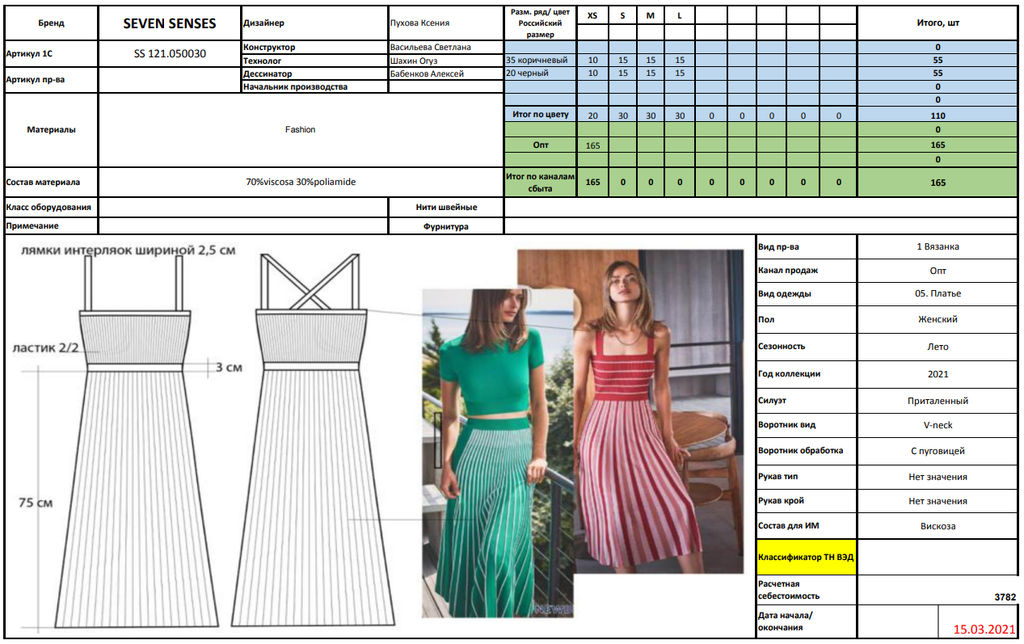The image size is (1024, 644).
Task: Select the SEVEN SENSES brand cell
Action: coord(169,23)
